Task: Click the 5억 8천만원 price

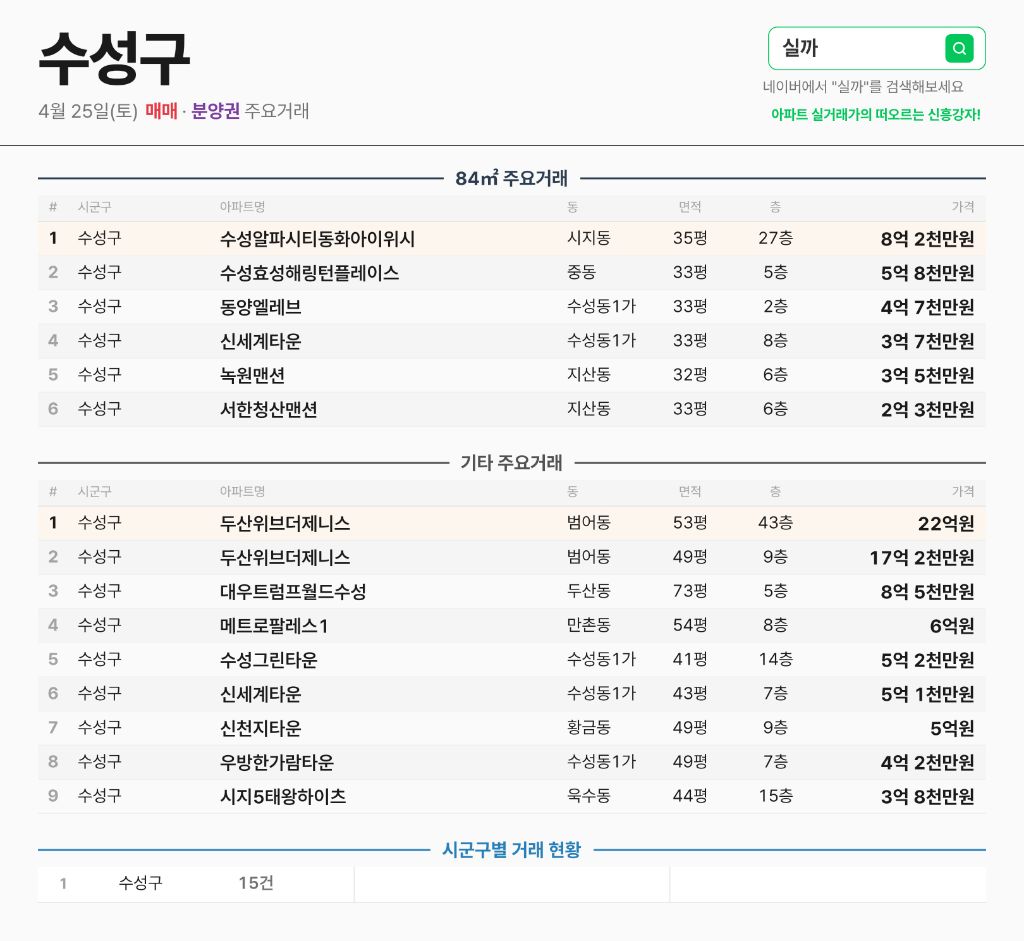Action: (927, 273)
